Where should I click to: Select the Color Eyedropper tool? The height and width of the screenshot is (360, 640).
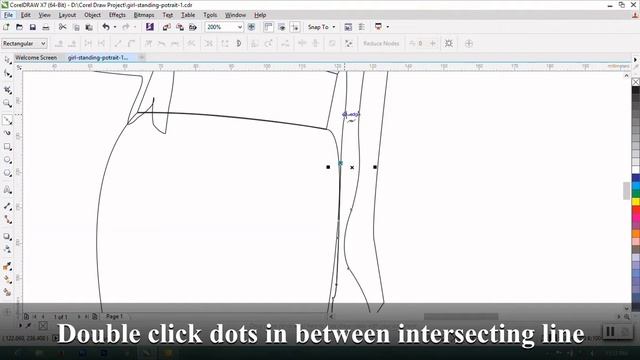click(7, 267)
